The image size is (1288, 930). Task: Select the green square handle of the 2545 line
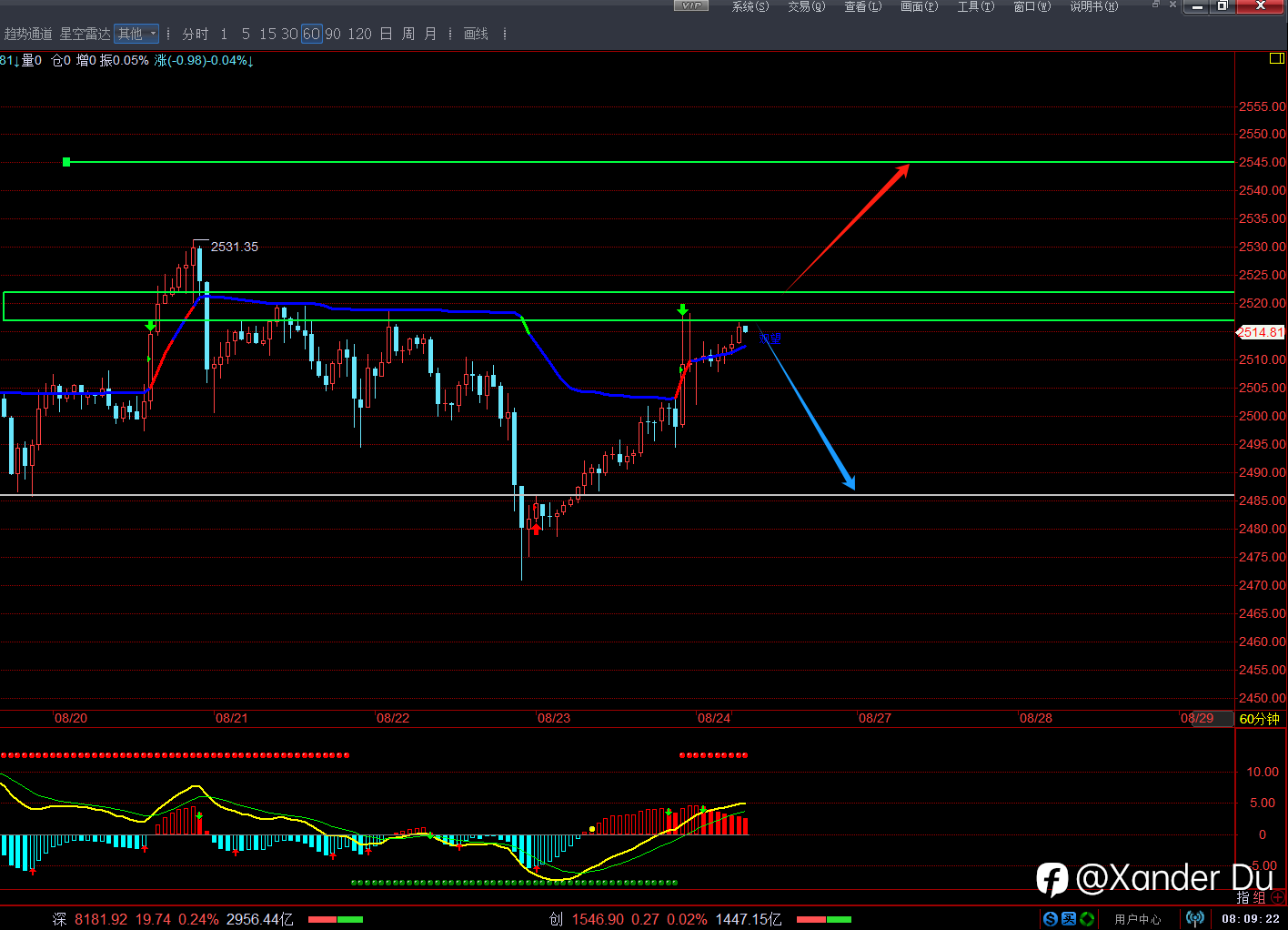pyautogui.click(x=66, y=162)
